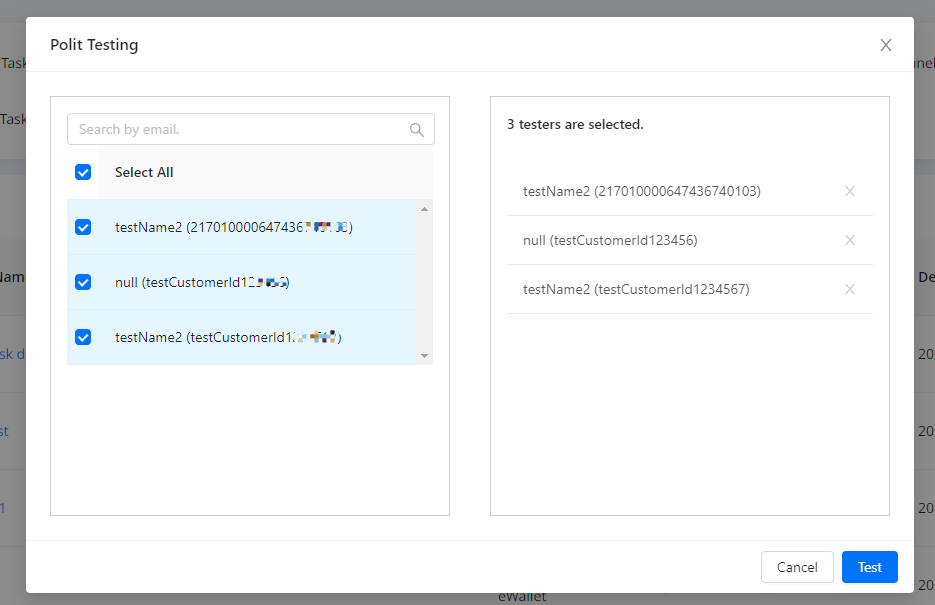The image size is (935, 605).
Task: Remove null (testCustomerId123456) from selected testers
Action: coord(850,240)
